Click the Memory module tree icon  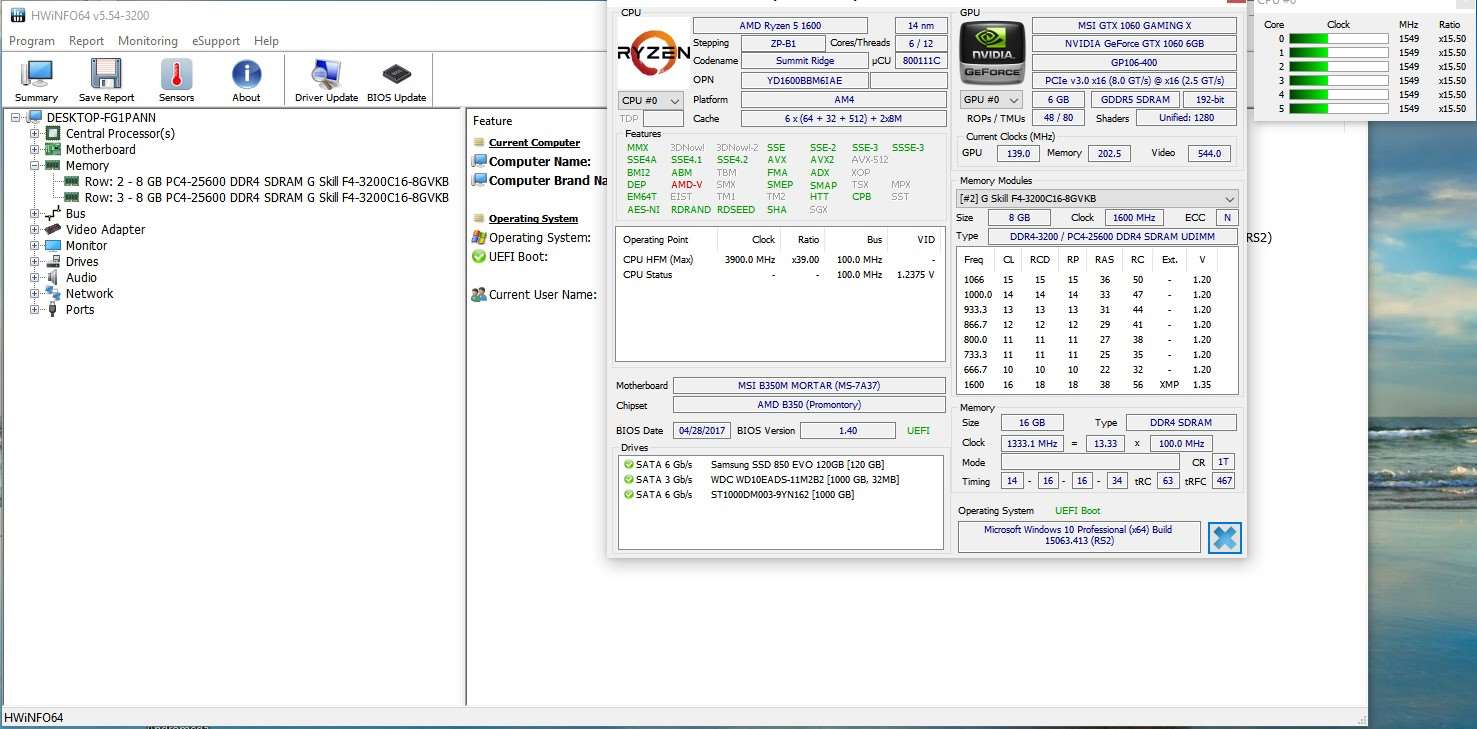[54, 165]
